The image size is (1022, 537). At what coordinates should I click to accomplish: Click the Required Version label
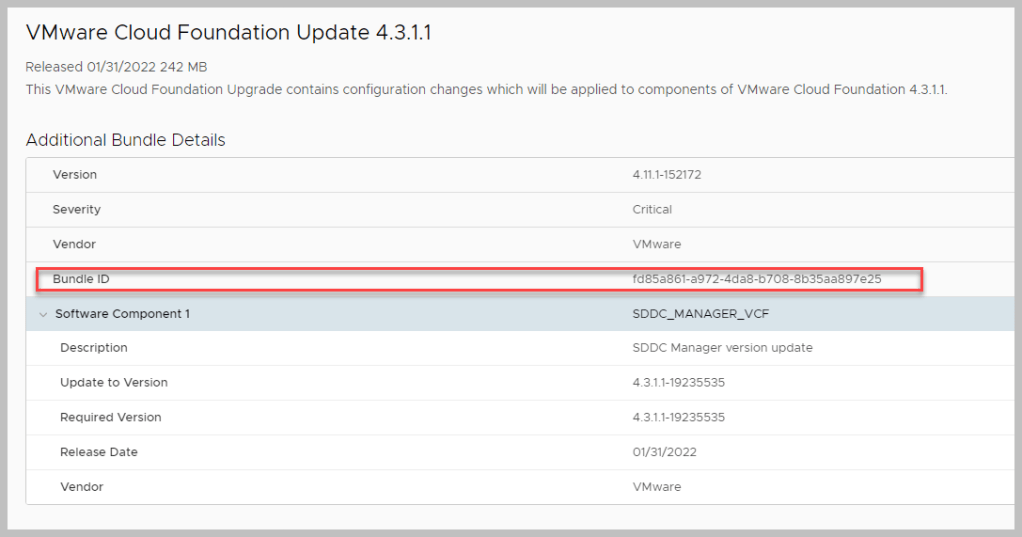(111, 418)
